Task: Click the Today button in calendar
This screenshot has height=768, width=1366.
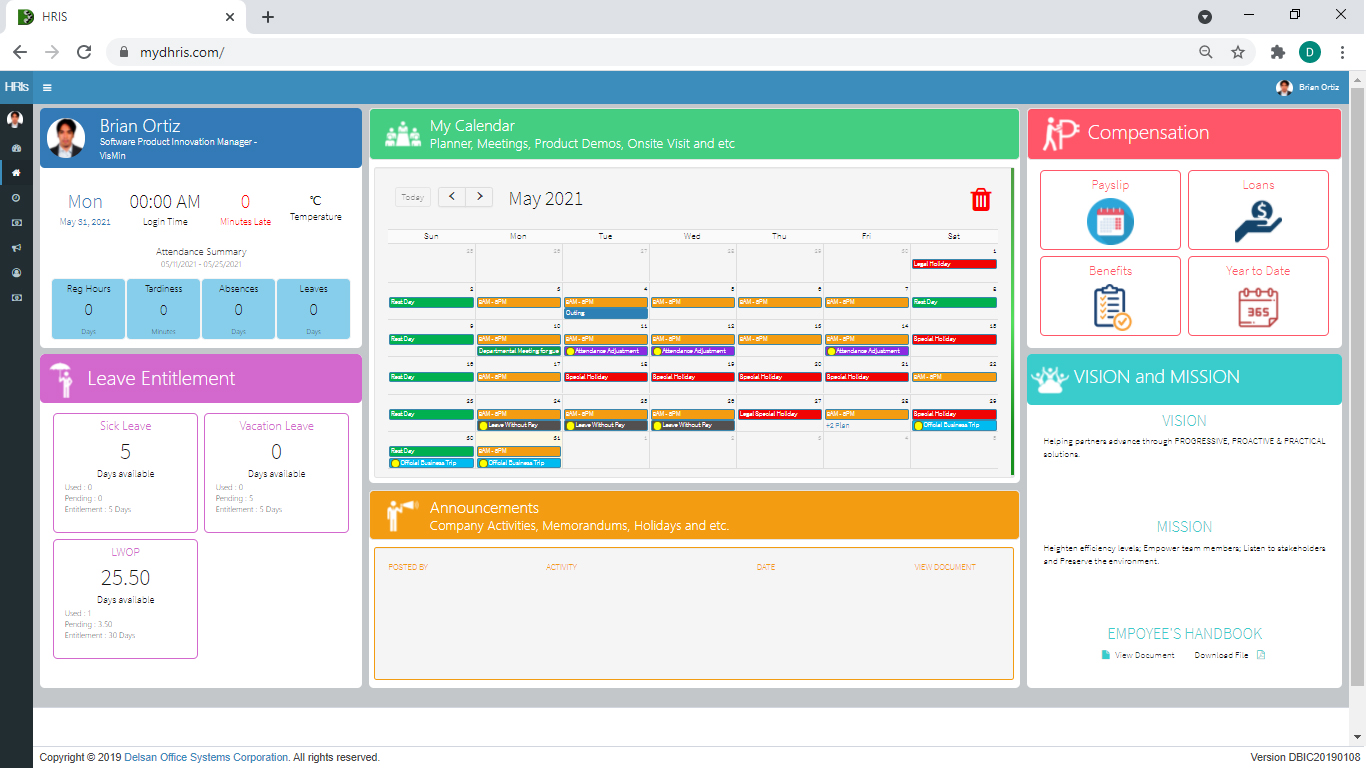Action: [x=412, y=198]
